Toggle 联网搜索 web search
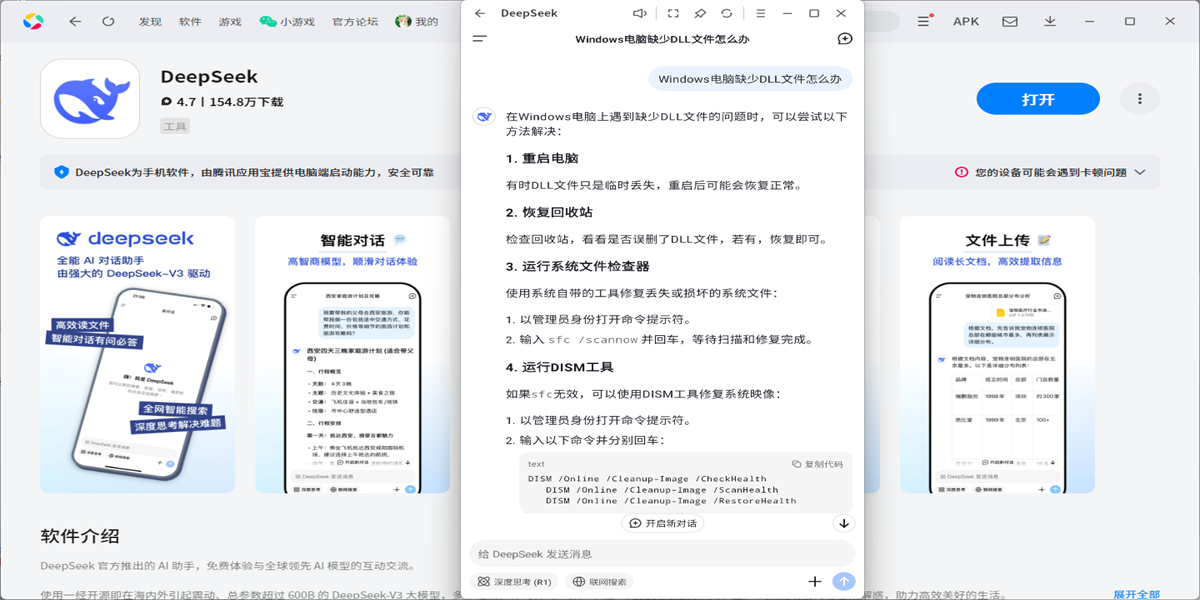Viewport: 1200px width, 600px height. pos(599,581)
